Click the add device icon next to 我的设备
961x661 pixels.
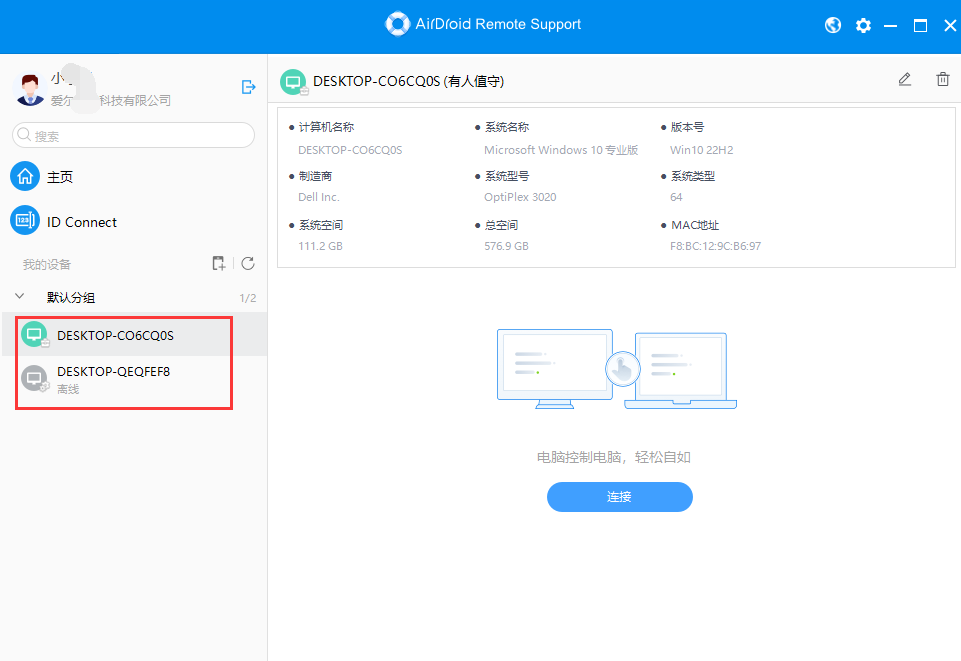pos(219,263)
